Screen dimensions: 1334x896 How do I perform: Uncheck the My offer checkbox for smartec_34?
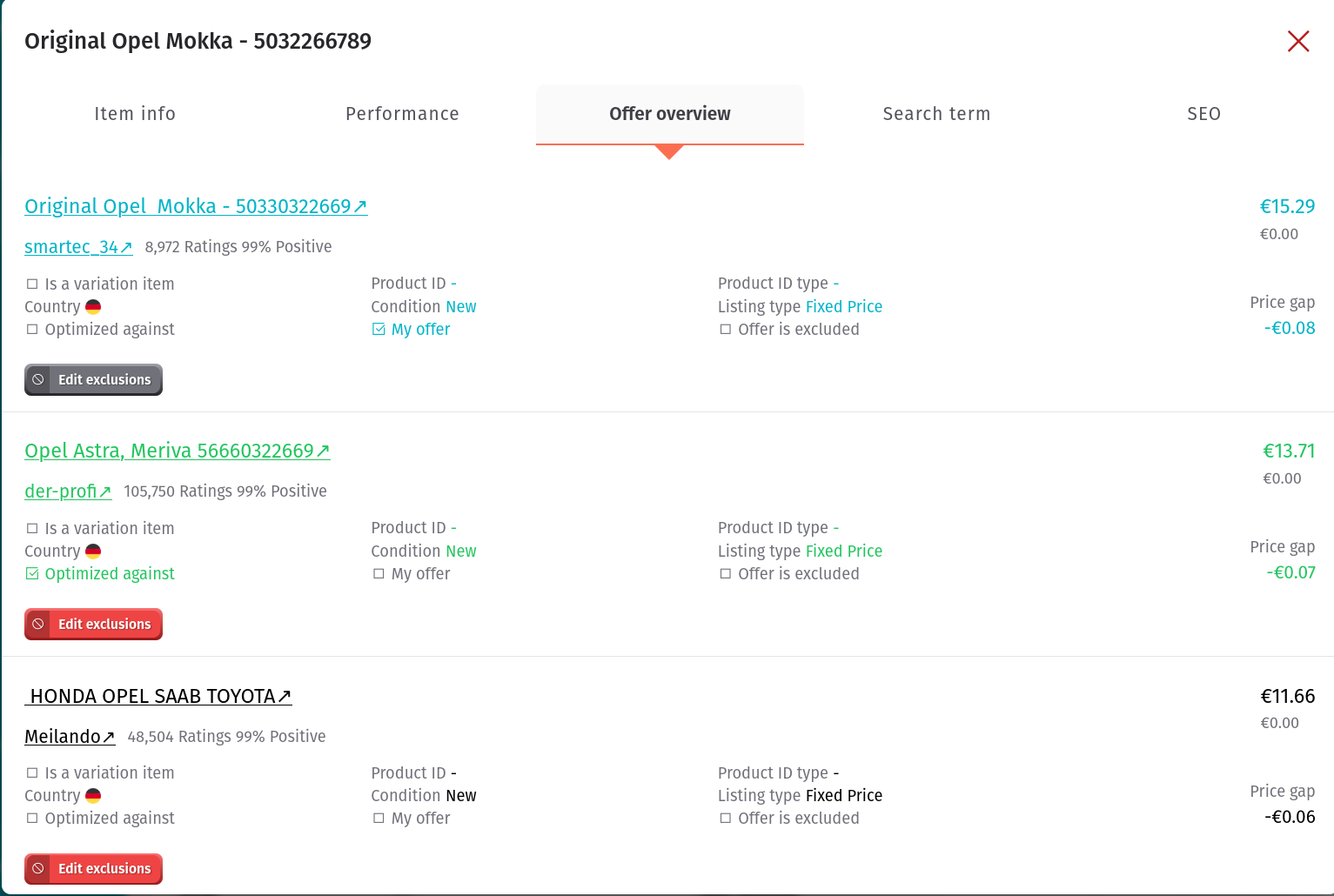[x=379, y=330]
